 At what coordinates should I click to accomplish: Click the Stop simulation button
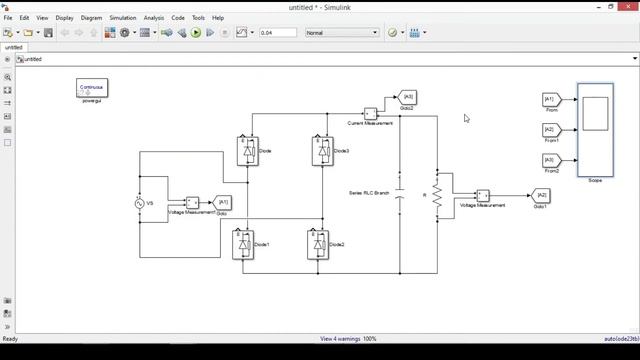pos(224,33)
